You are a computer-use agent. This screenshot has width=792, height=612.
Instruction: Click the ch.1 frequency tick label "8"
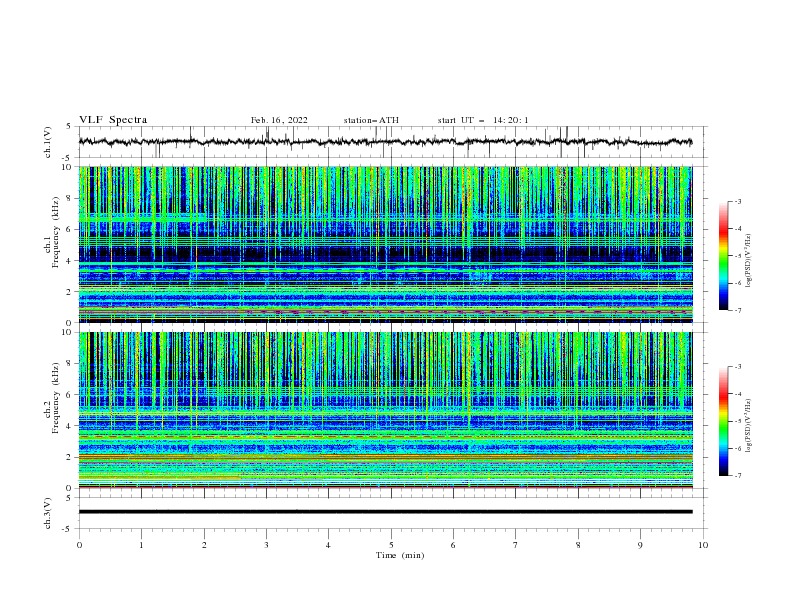point(70,198)
